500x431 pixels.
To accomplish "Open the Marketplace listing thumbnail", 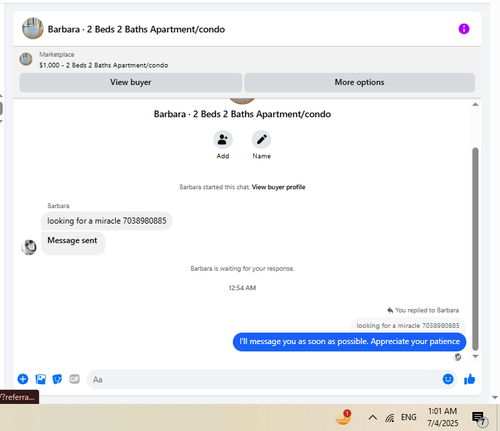I will (x=26, y=59).
